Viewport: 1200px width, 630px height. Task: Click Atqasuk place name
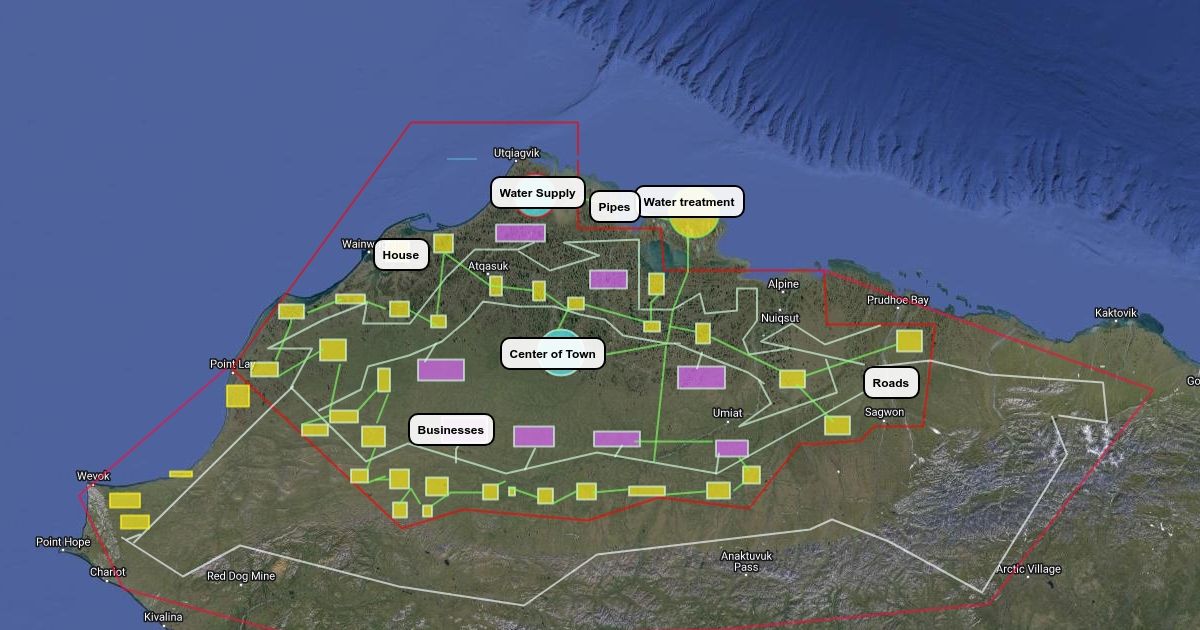point(488,266)
